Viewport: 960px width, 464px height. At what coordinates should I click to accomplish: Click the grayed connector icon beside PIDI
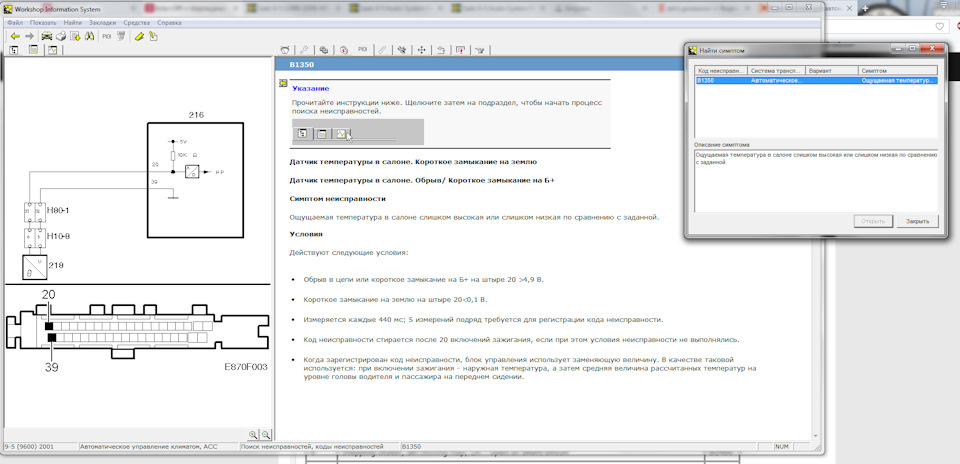121,36
